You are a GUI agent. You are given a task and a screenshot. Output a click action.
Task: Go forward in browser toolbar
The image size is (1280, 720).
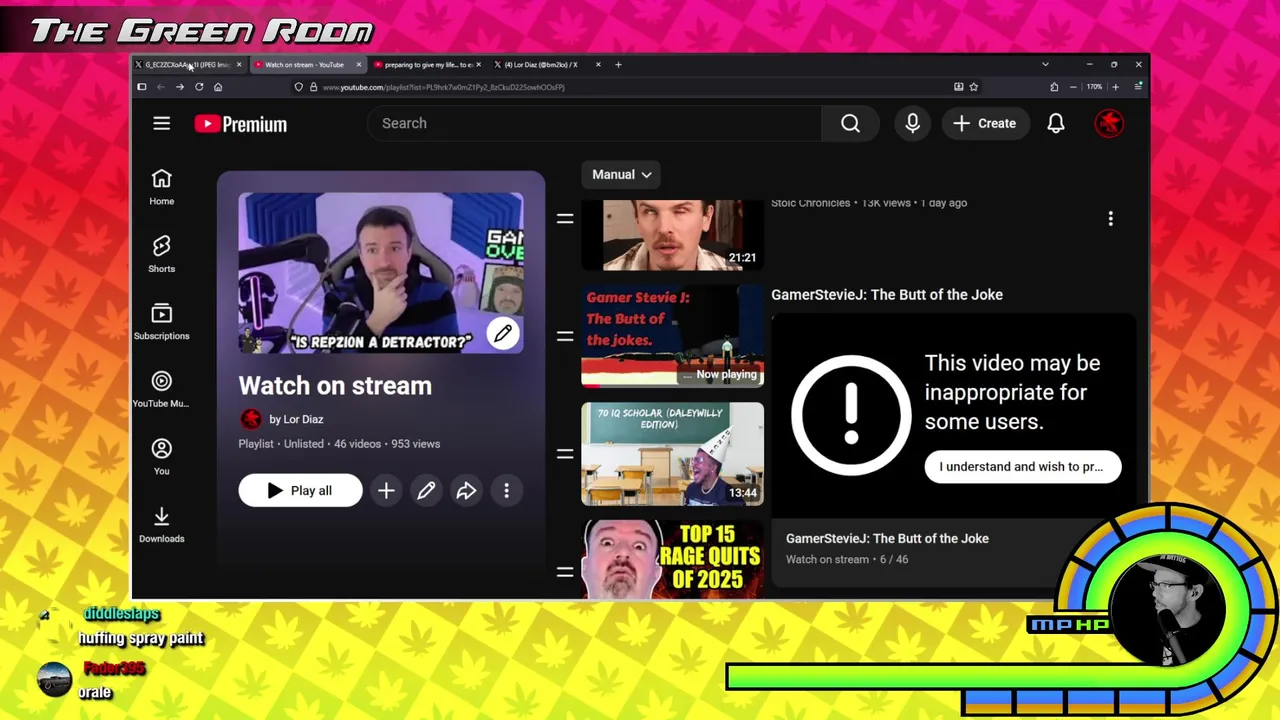click(180, 87)
